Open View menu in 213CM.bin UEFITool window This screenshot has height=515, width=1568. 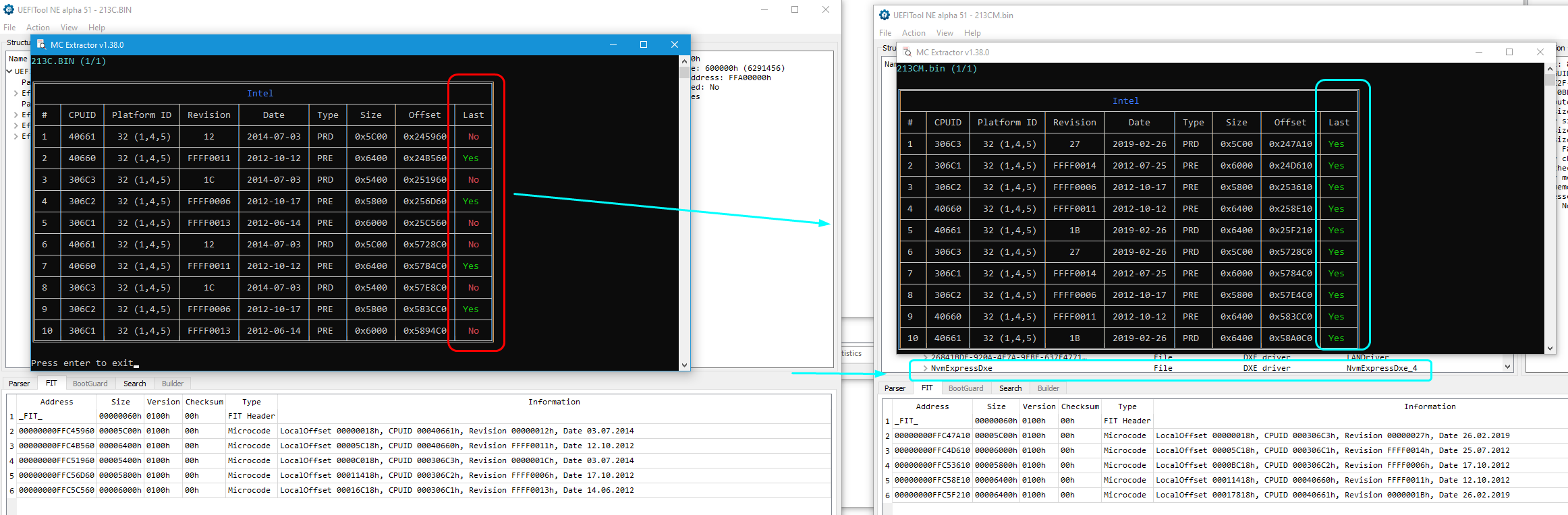945,33
